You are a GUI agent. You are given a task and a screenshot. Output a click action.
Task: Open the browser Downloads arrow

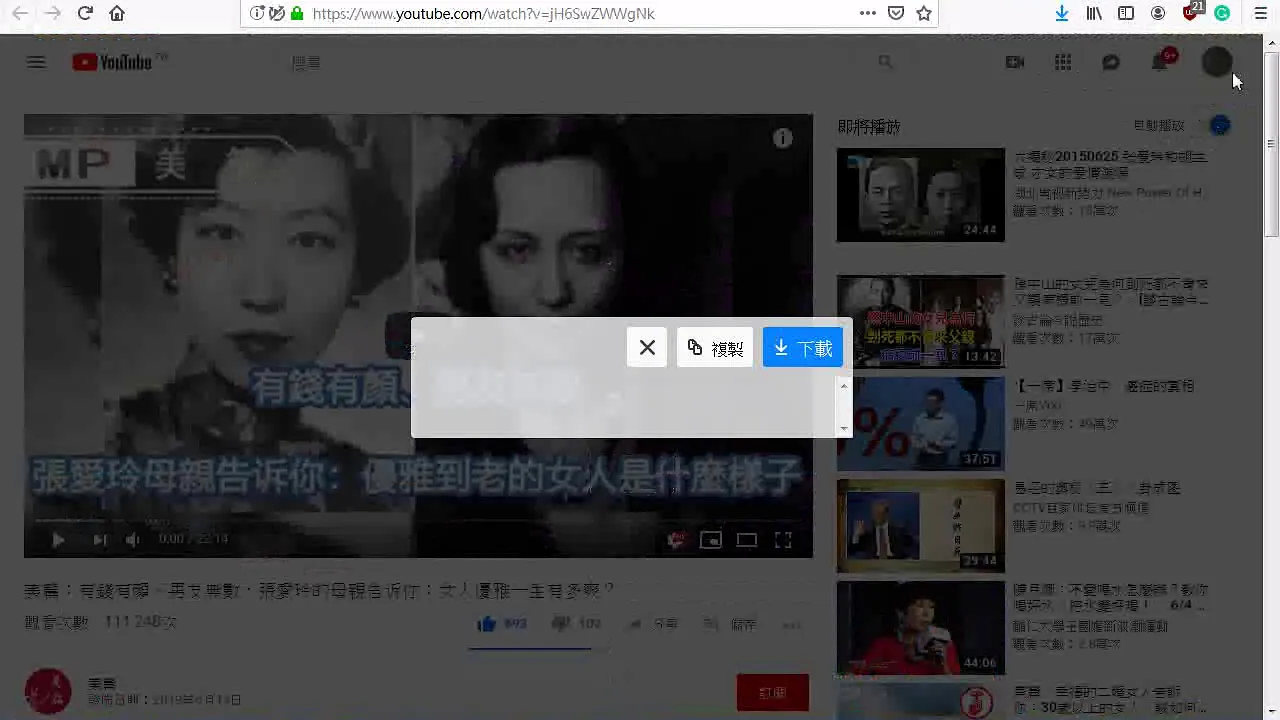(1062, 13)
